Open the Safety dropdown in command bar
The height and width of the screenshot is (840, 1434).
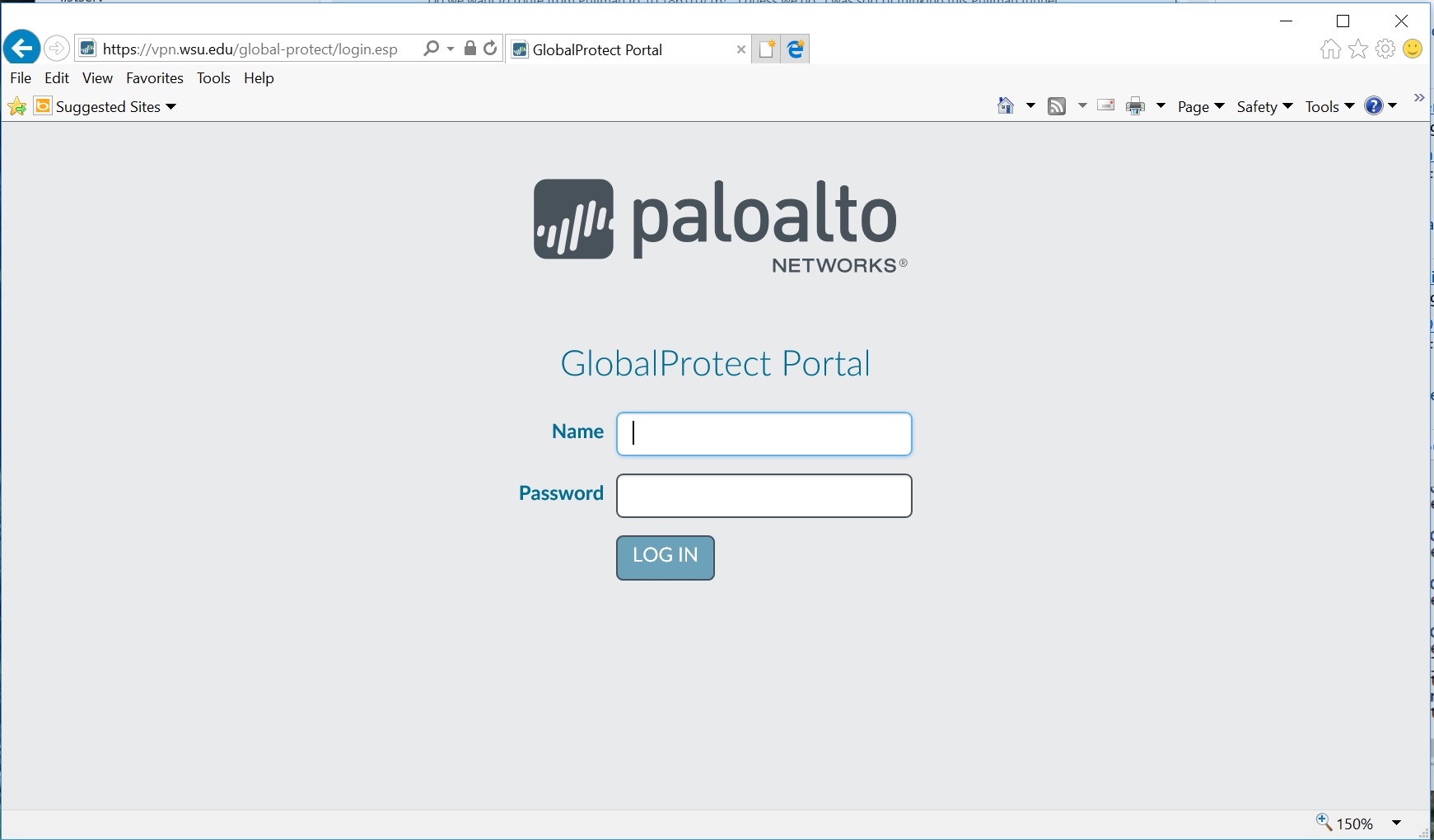(1264, 106)
